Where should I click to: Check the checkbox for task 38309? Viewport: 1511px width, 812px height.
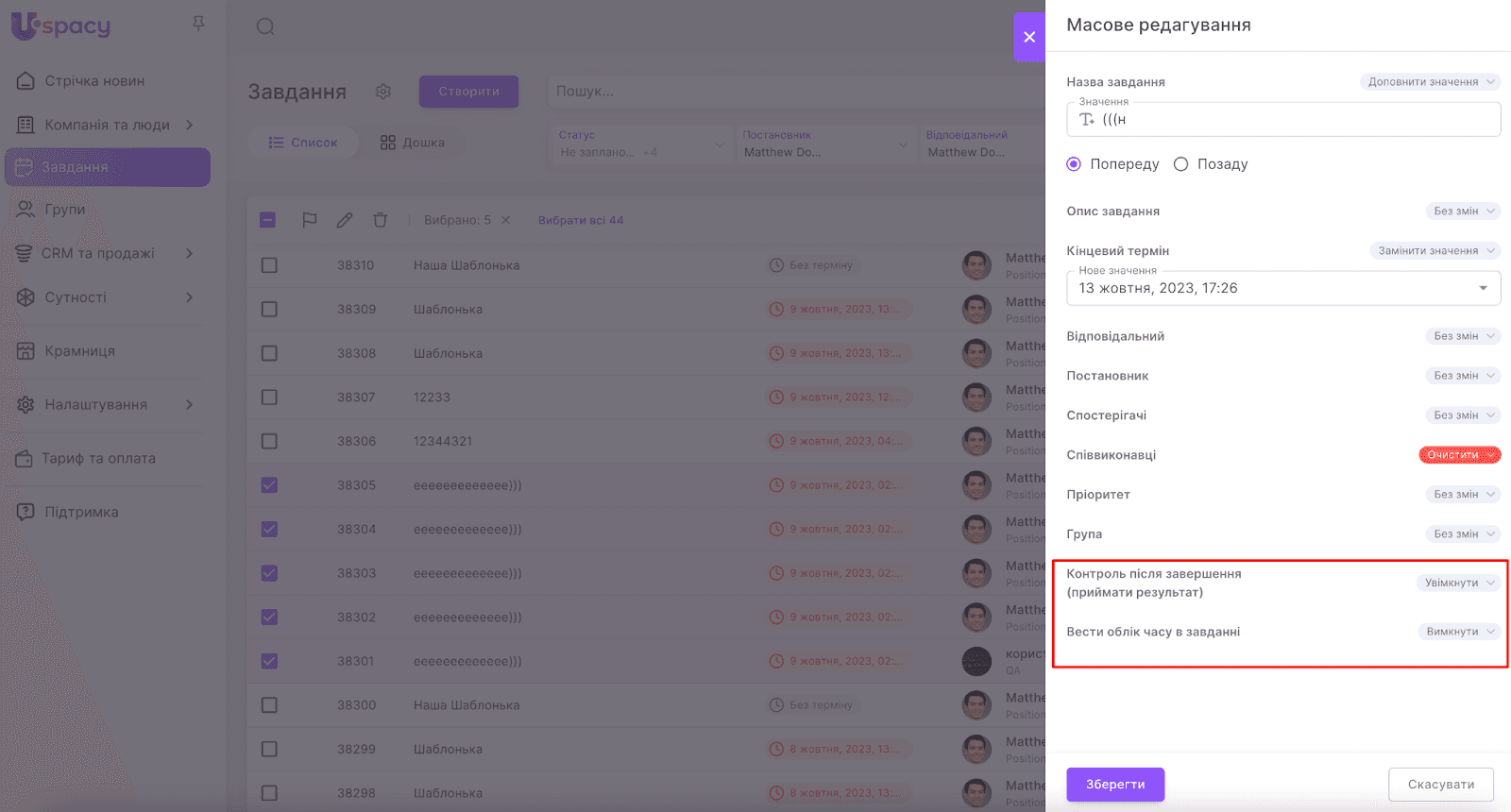(x=269, y=310)
